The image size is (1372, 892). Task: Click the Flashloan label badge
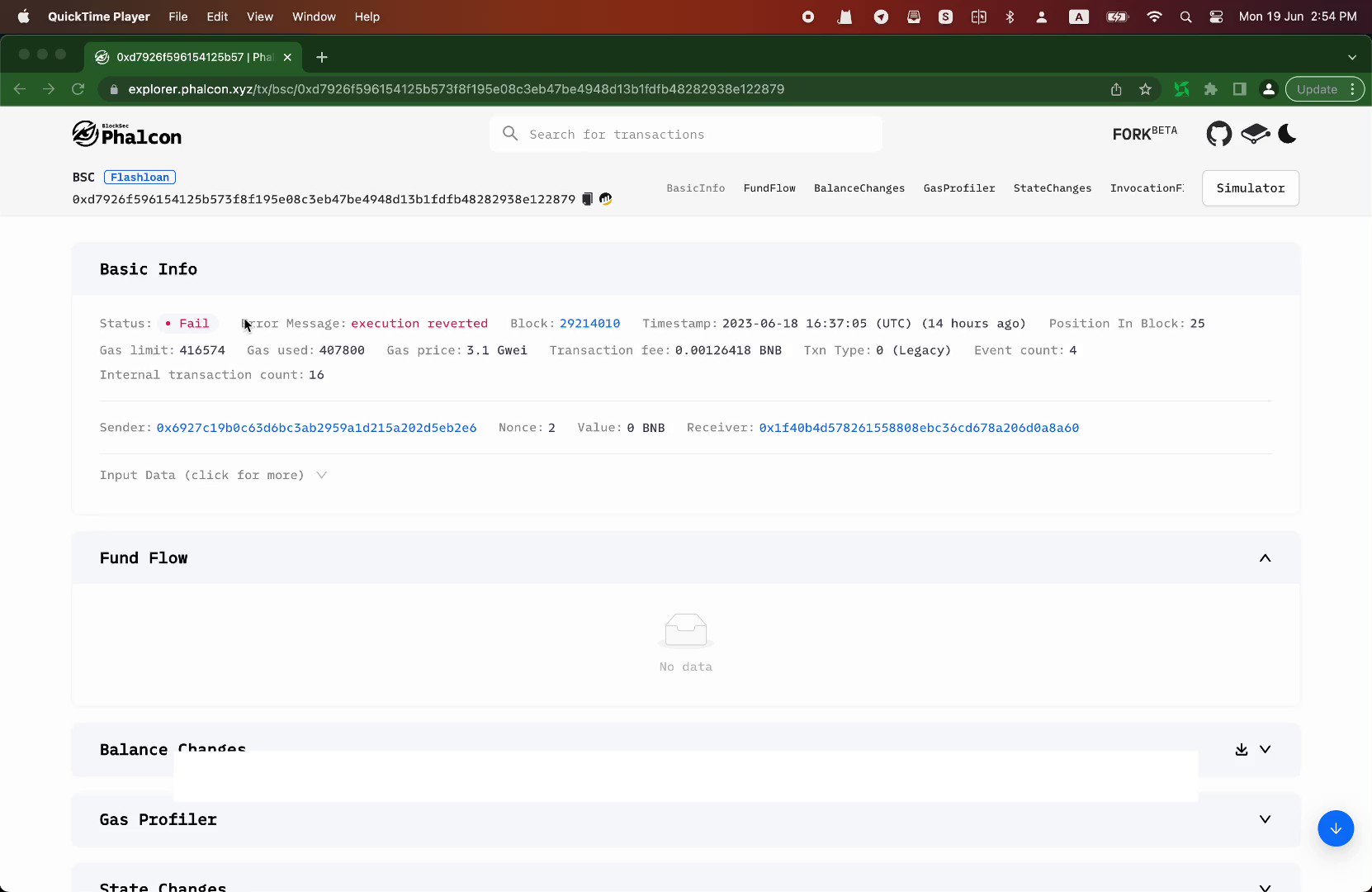[x=139, y=177]
